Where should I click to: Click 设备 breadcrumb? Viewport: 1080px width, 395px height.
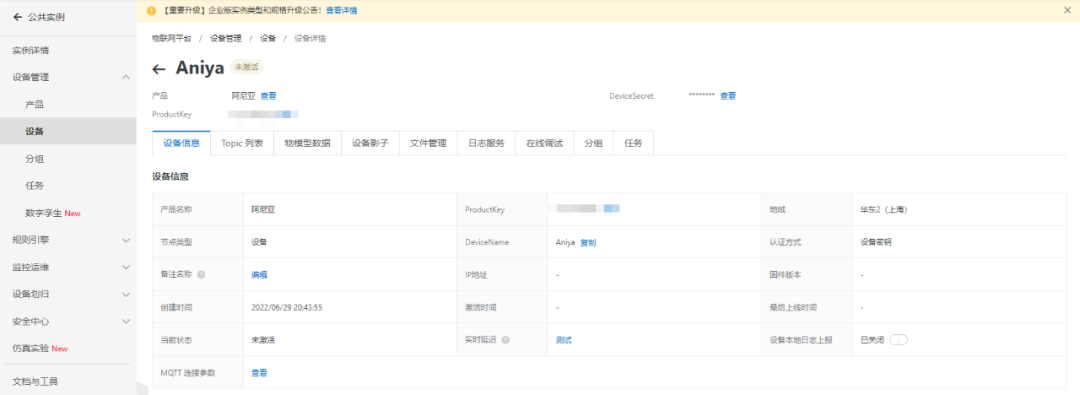268,39
